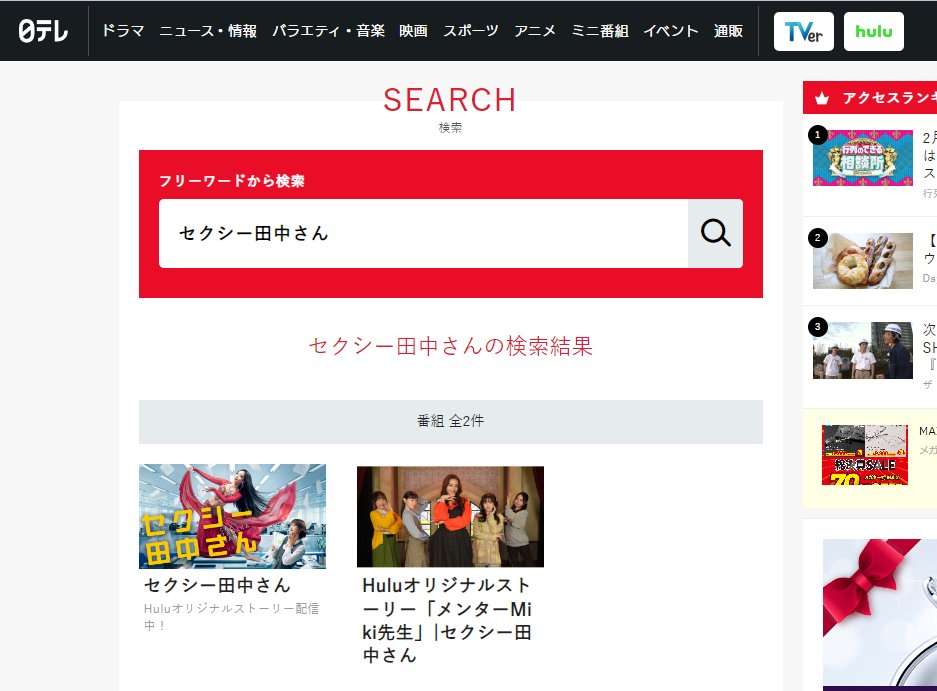Open the TVer service button

coord(803,31)
